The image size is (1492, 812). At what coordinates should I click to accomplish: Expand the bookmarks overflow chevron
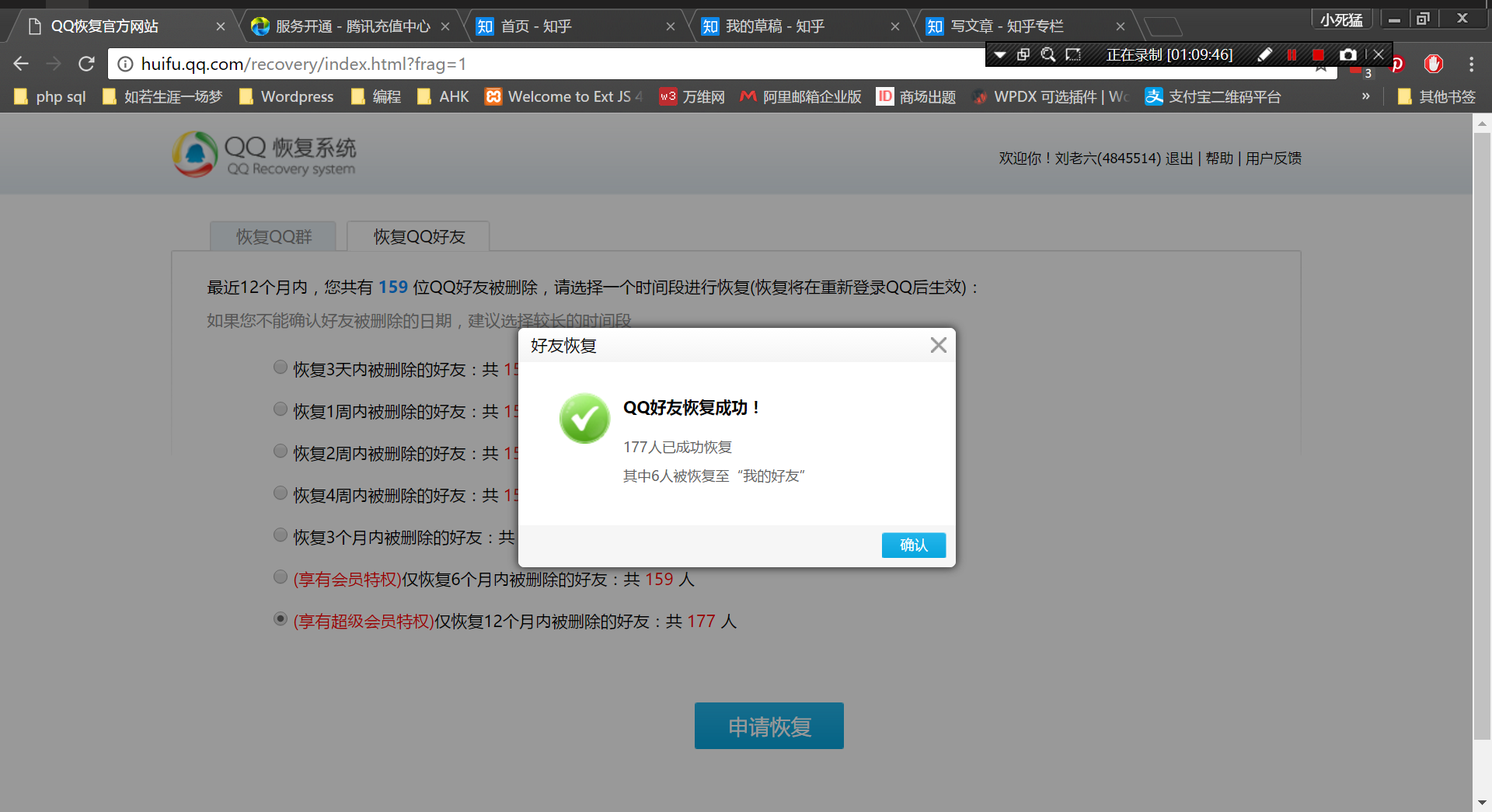pos(1365,96)
